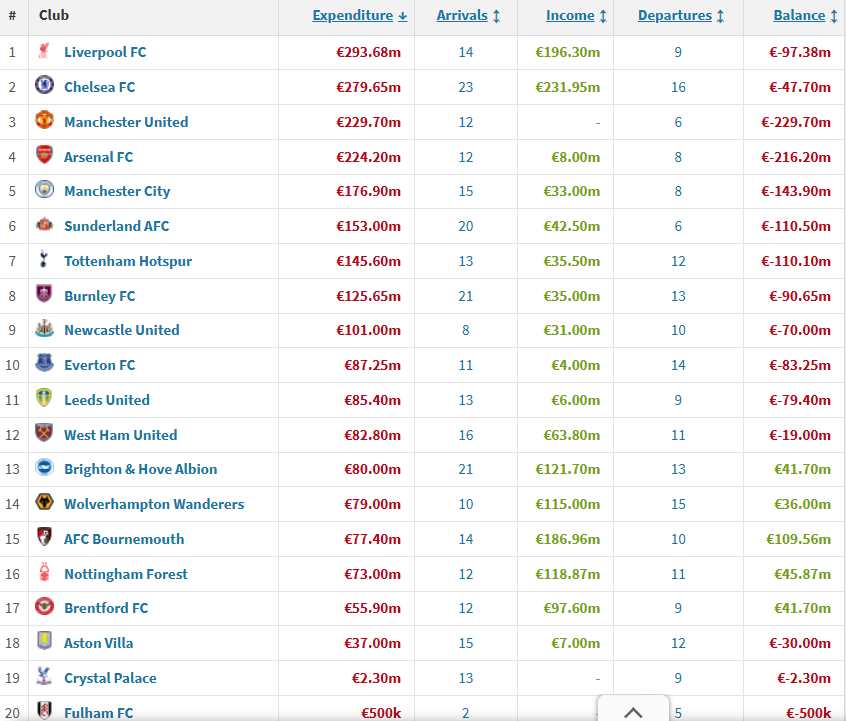846x721 pixels.
Task: Click Chelsea's departures count 16
Action: point(678,87)
